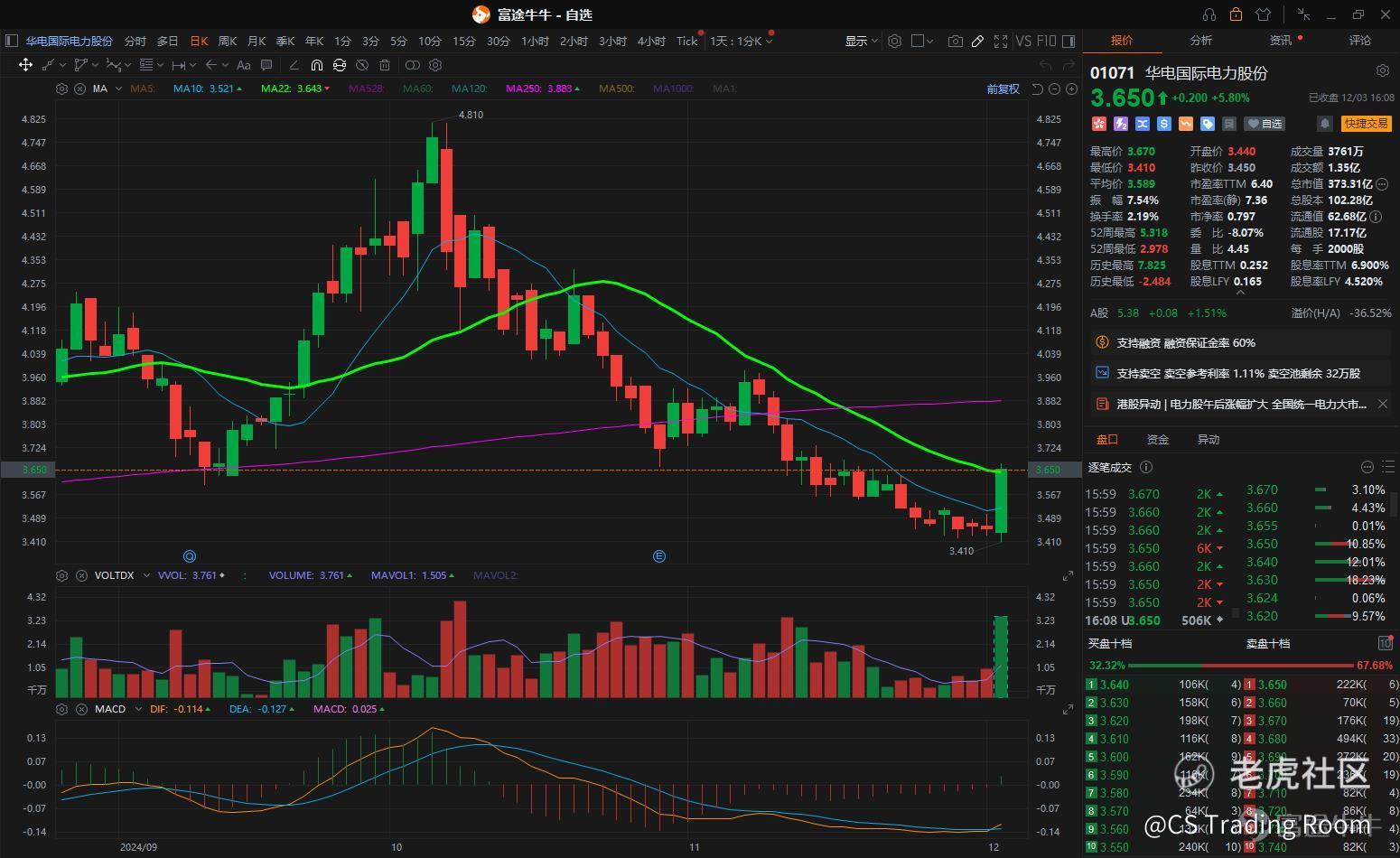Switch chart to 30分 period
This screenshot has width=1400, height=858.
pyautogui.click(x=499, y=41)
